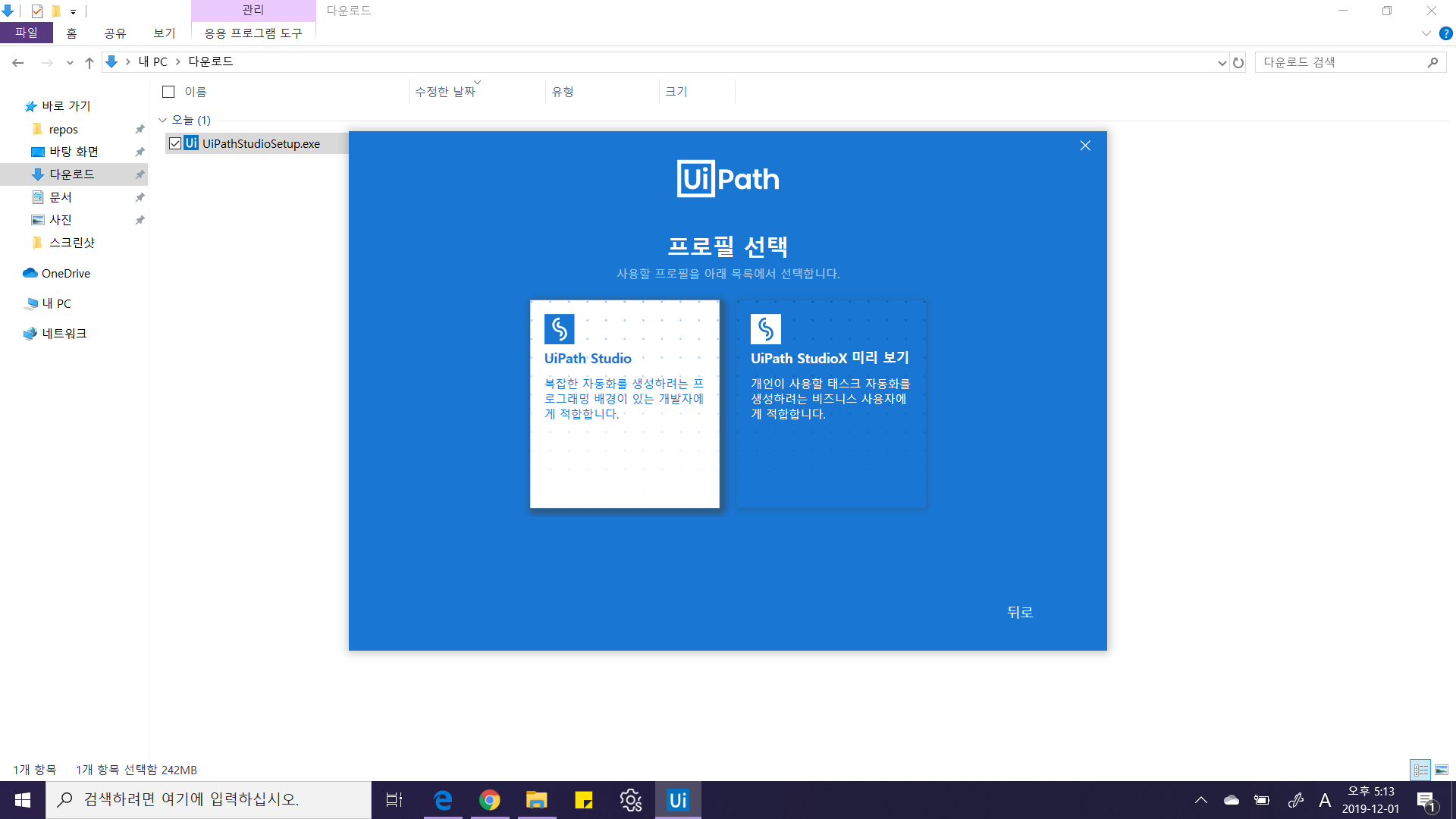Screen dimensions: 1456x819
Task: Switch to large icons view in status bar
Action: (1442, 770)
